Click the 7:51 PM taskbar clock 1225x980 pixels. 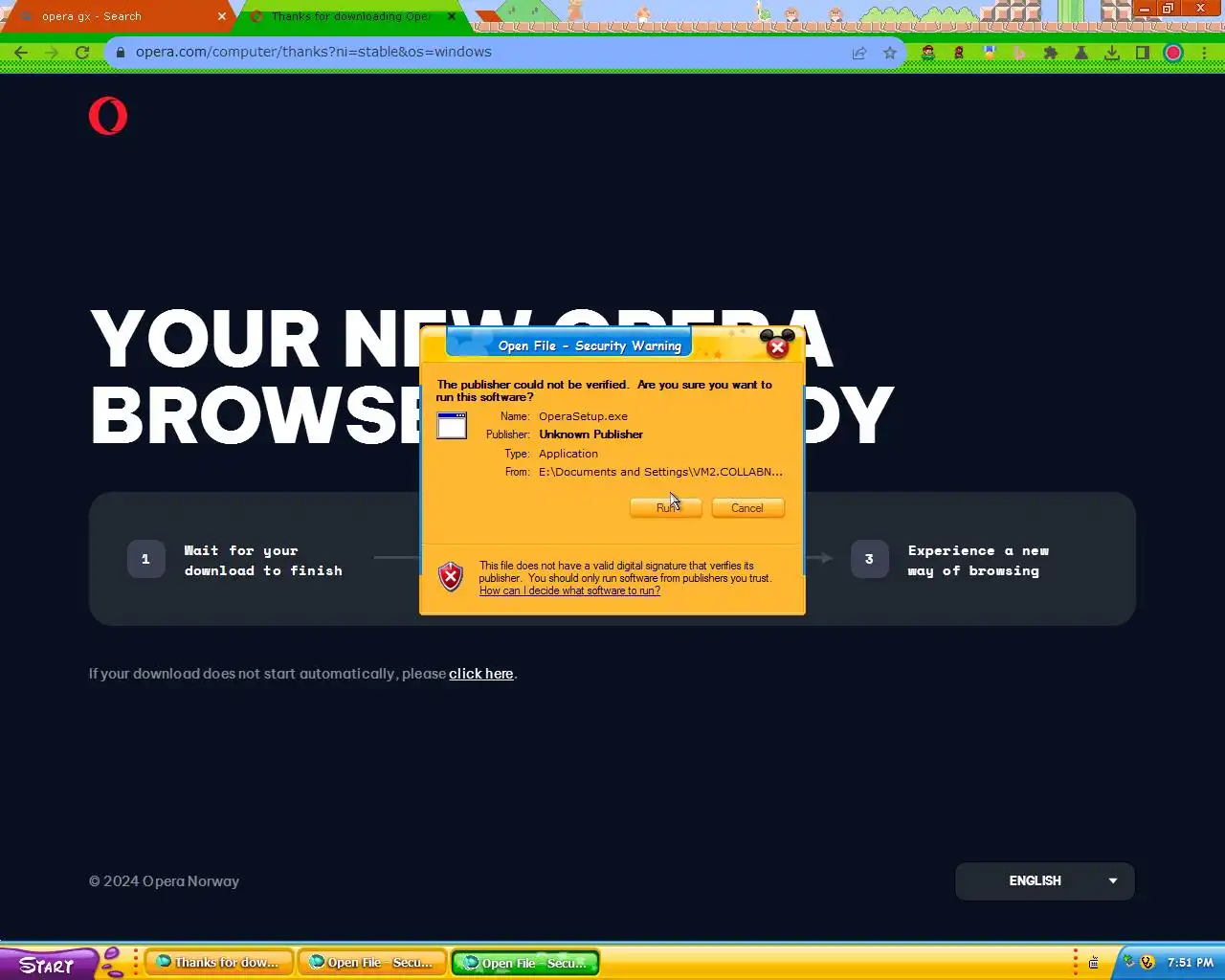(1191, 963)
